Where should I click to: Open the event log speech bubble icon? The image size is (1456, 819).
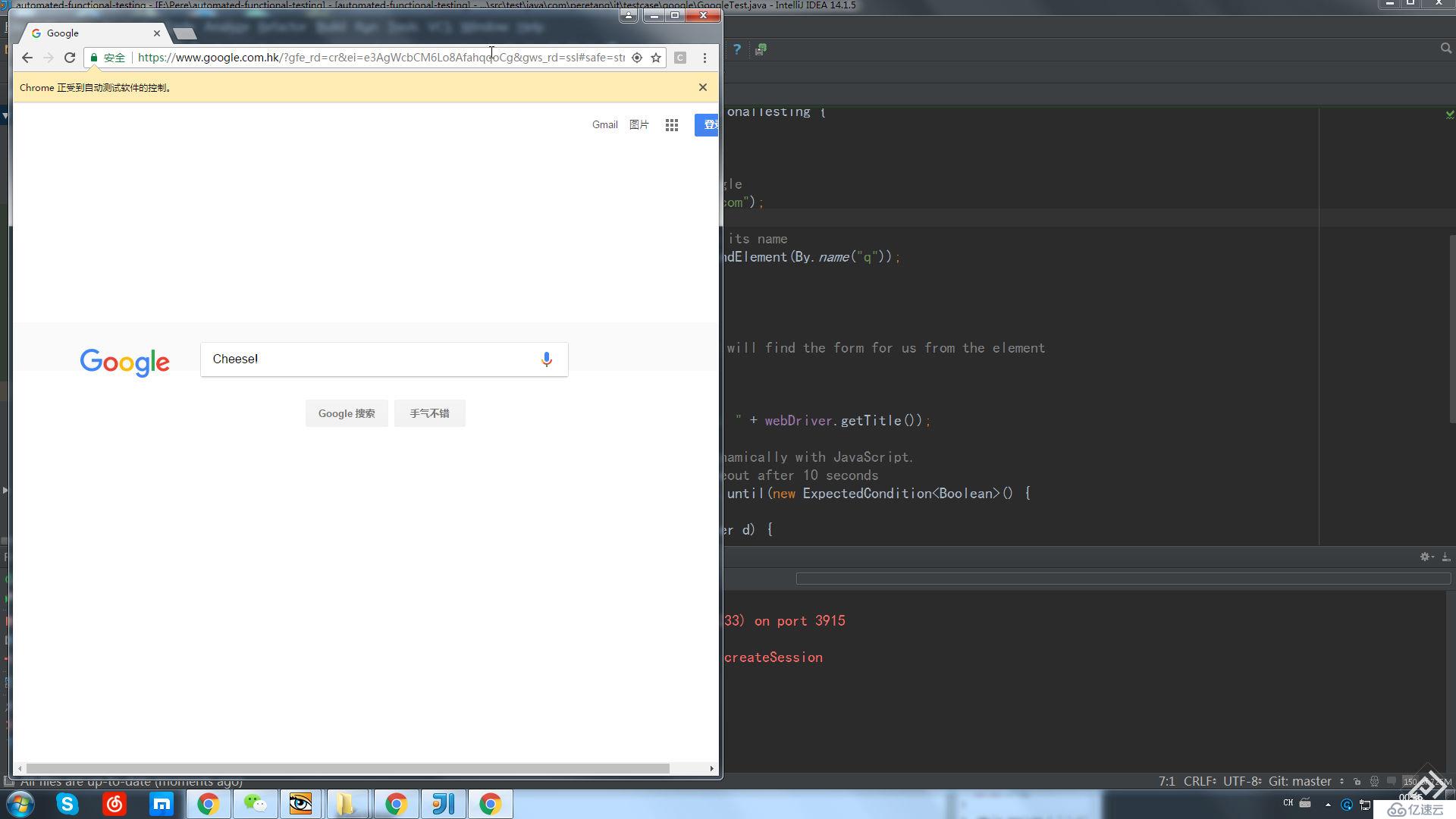pos(1391,780)
